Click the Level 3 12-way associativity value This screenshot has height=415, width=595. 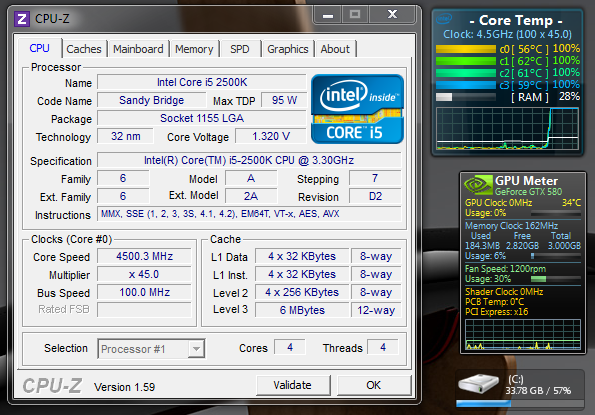376,310
